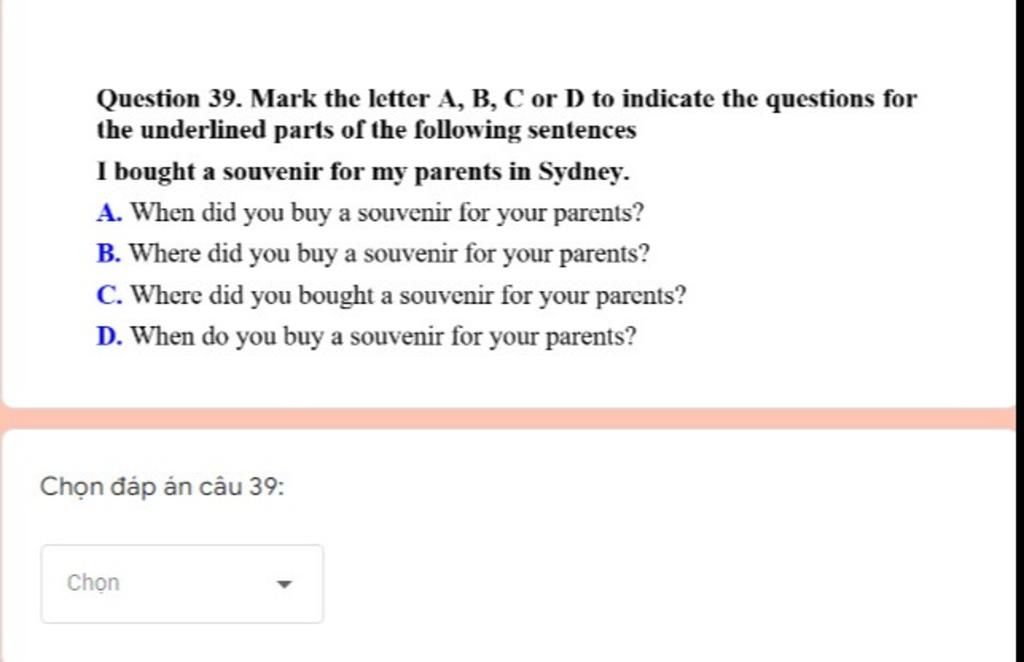The height and width of the screenshot is (662, 1024).
Task: Select option B sentence 'Where did you buy'
Action: tap(389, 254)
